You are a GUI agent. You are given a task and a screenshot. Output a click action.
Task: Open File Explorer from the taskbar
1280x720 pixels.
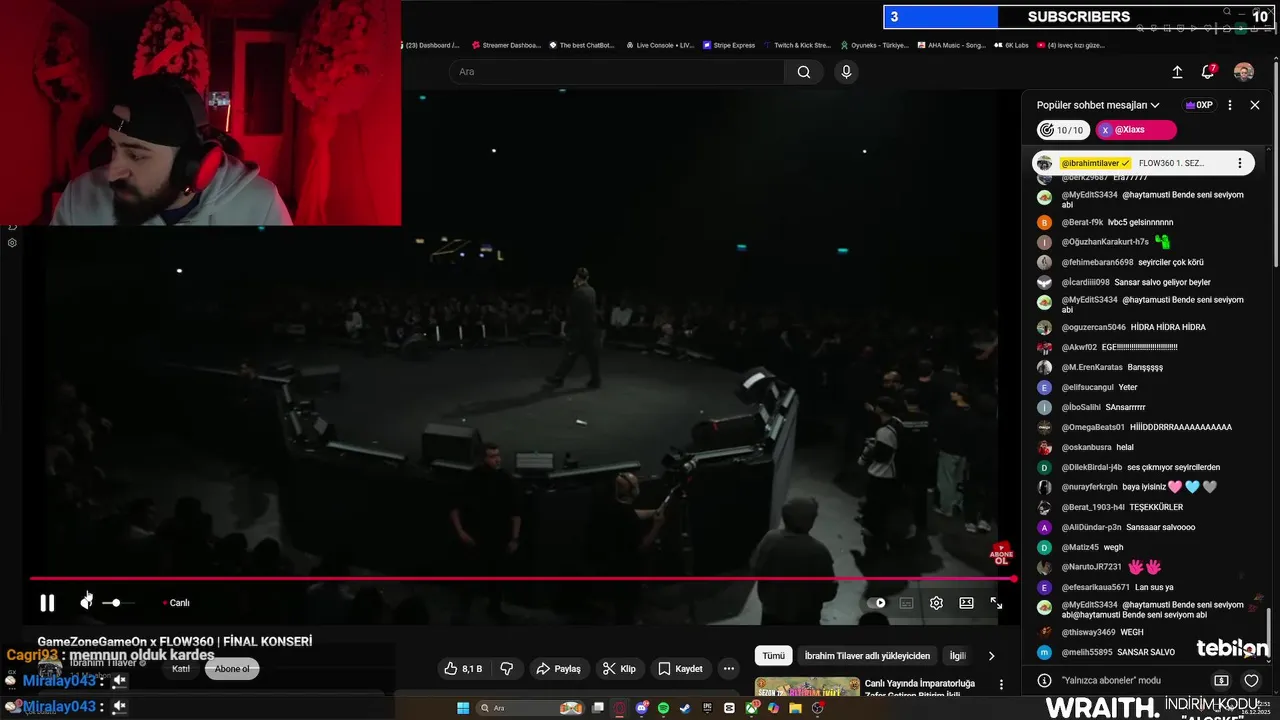coord(795,708)
